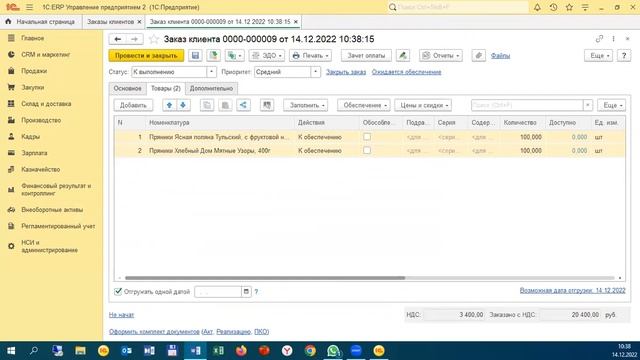Click the Зачет оплаты button
The height and width of the screenshot is (360, 640).
pyautogui.click(x=366, y=56)
